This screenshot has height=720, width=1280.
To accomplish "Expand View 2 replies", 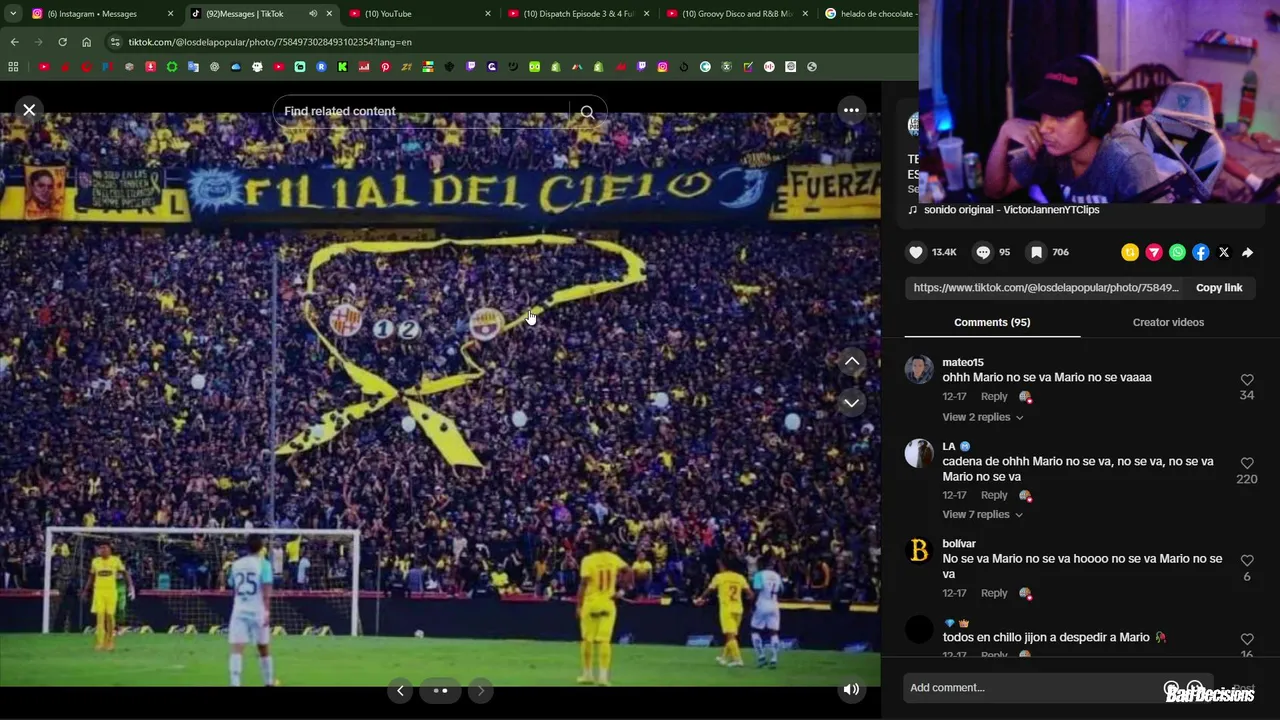I will click(x=982, y=417).
